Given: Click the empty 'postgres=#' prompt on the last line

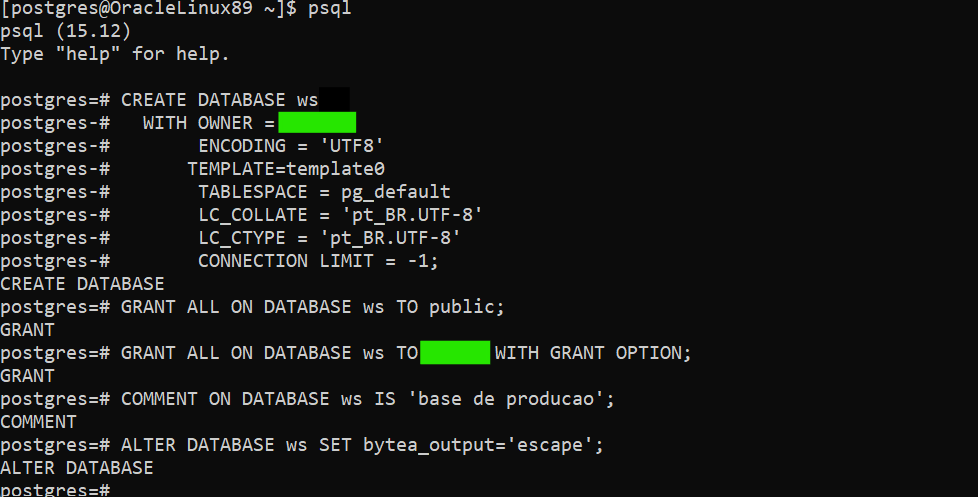Looking at the screenshot, I should (x=54, y=490).
